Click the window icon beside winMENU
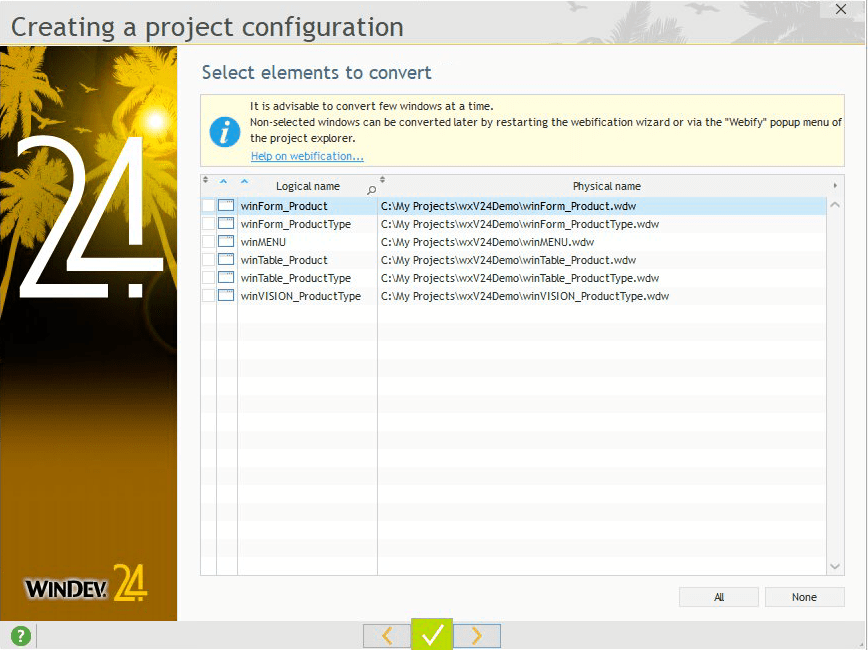 [x=226, y=242]
